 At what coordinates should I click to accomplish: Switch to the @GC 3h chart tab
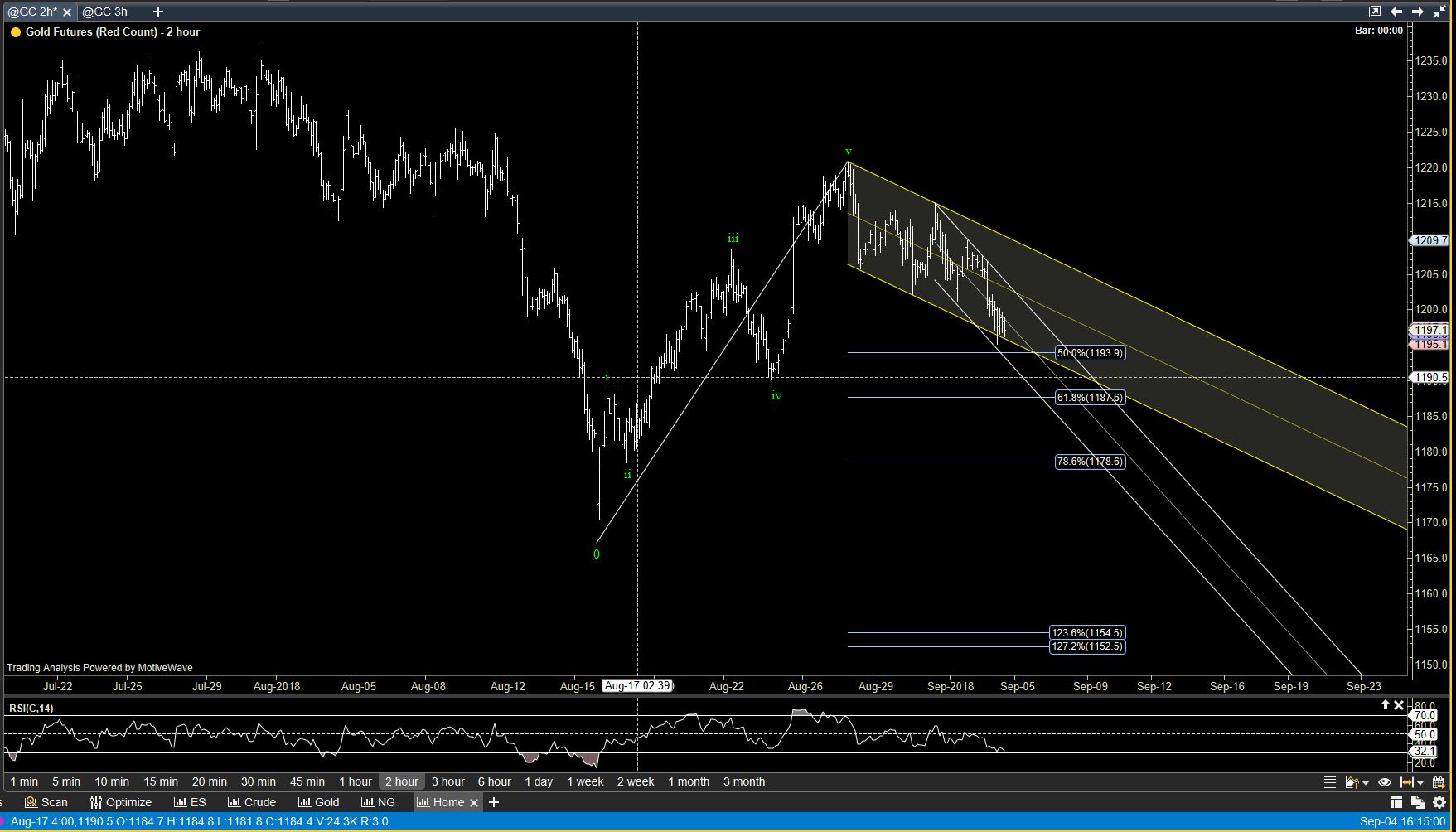tap(105, 12)
